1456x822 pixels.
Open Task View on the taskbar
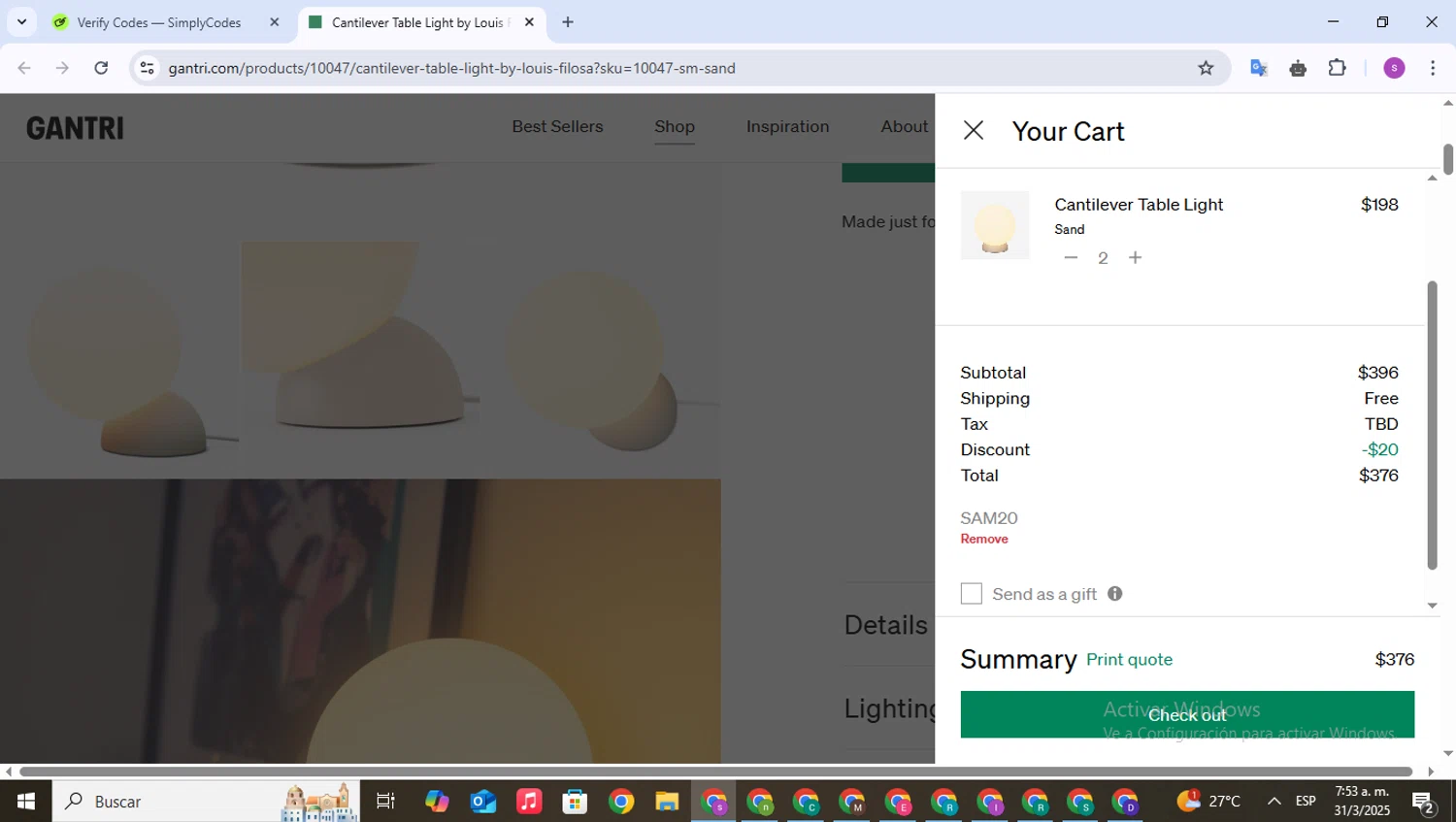click(385, 801)
